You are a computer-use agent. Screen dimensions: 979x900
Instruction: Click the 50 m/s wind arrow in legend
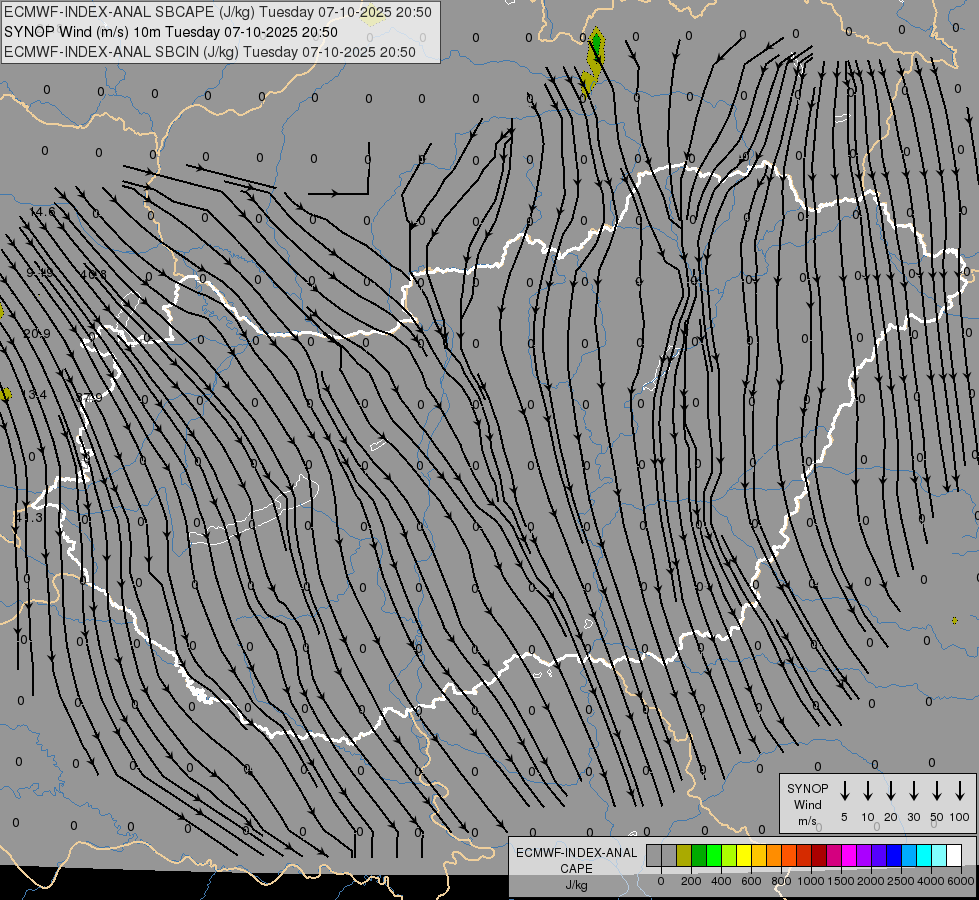[937, 791]
